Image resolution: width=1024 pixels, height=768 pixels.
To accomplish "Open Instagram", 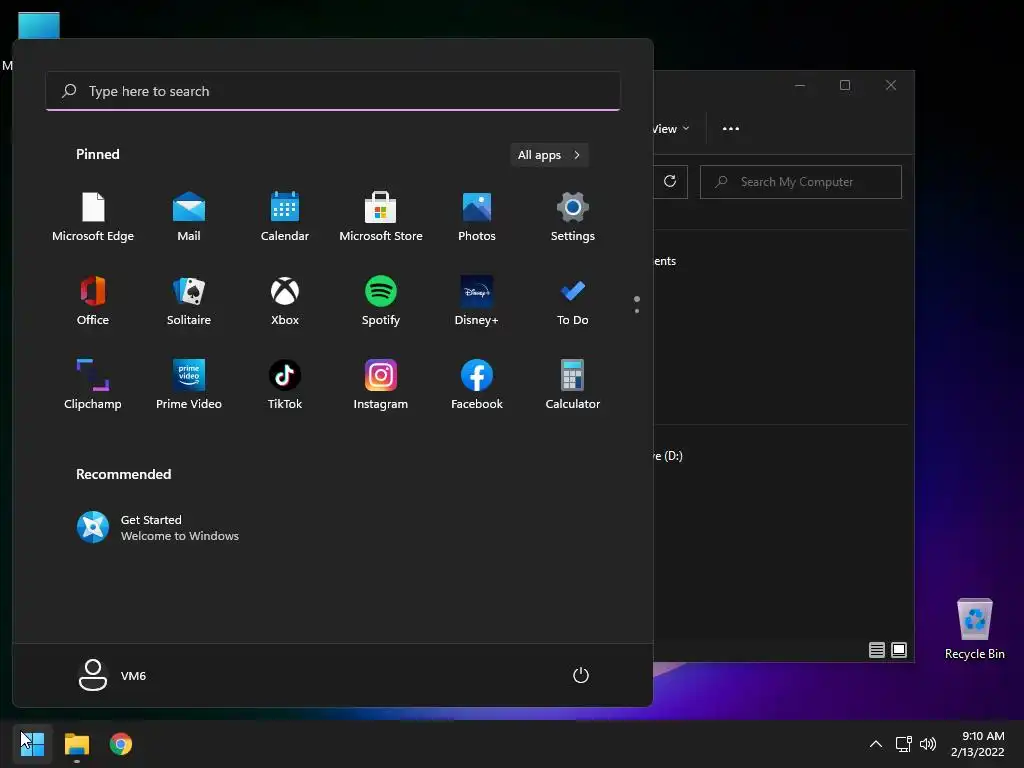I will (x=381, y=385).
